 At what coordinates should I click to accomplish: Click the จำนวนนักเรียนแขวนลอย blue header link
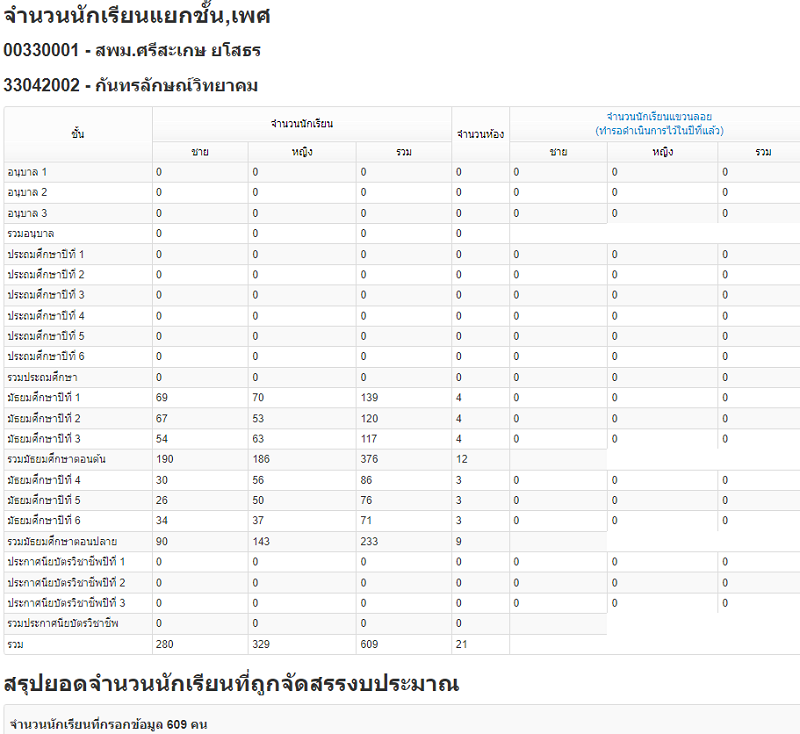(659, 117)
